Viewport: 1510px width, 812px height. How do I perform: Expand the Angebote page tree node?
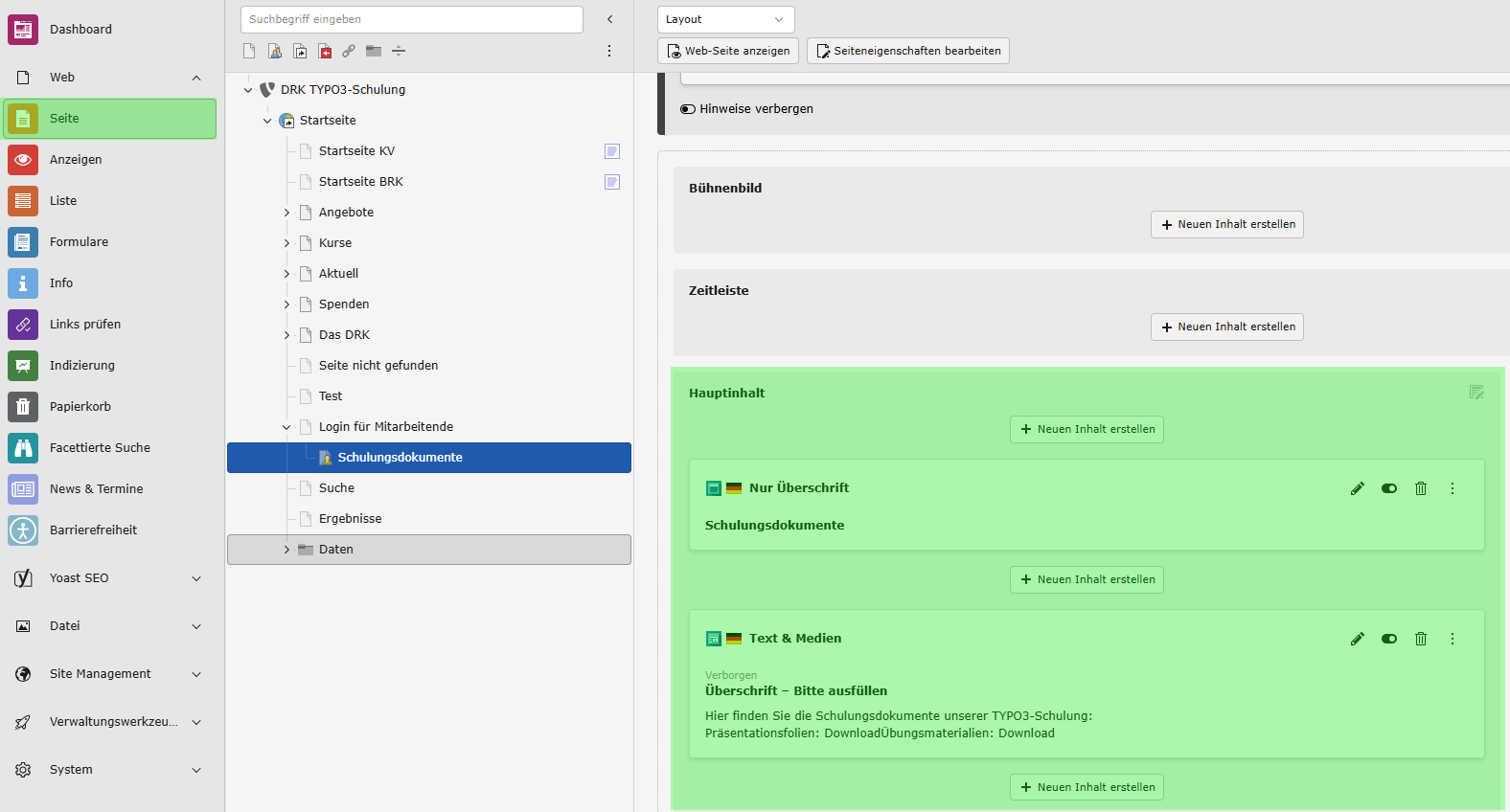pyautogui.click(x=286, y=213)
